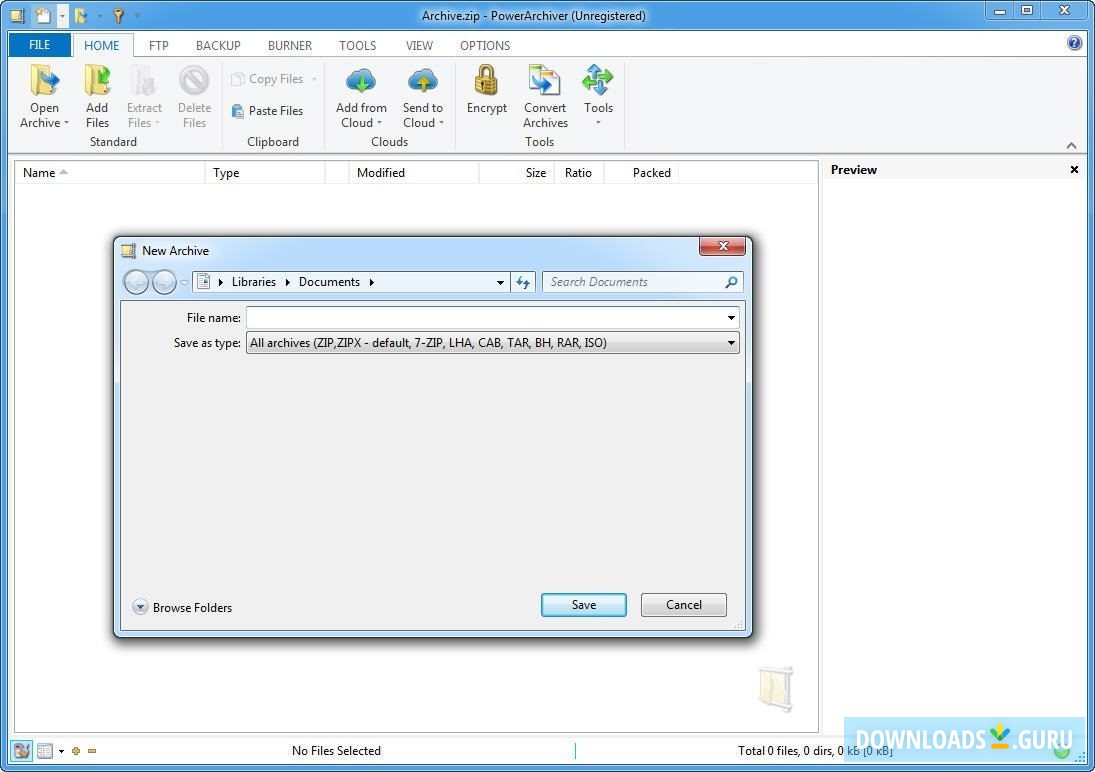Click the new archive quick-access icon

(x=43, y=15)
